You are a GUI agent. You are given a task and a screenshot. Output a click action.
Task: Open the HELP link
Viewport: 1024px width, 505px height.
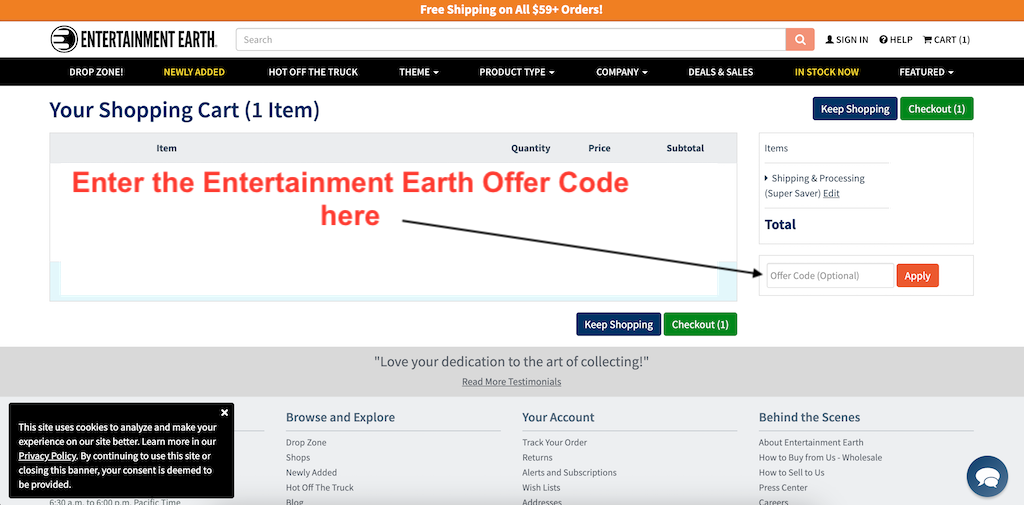(x=896, y=39)
